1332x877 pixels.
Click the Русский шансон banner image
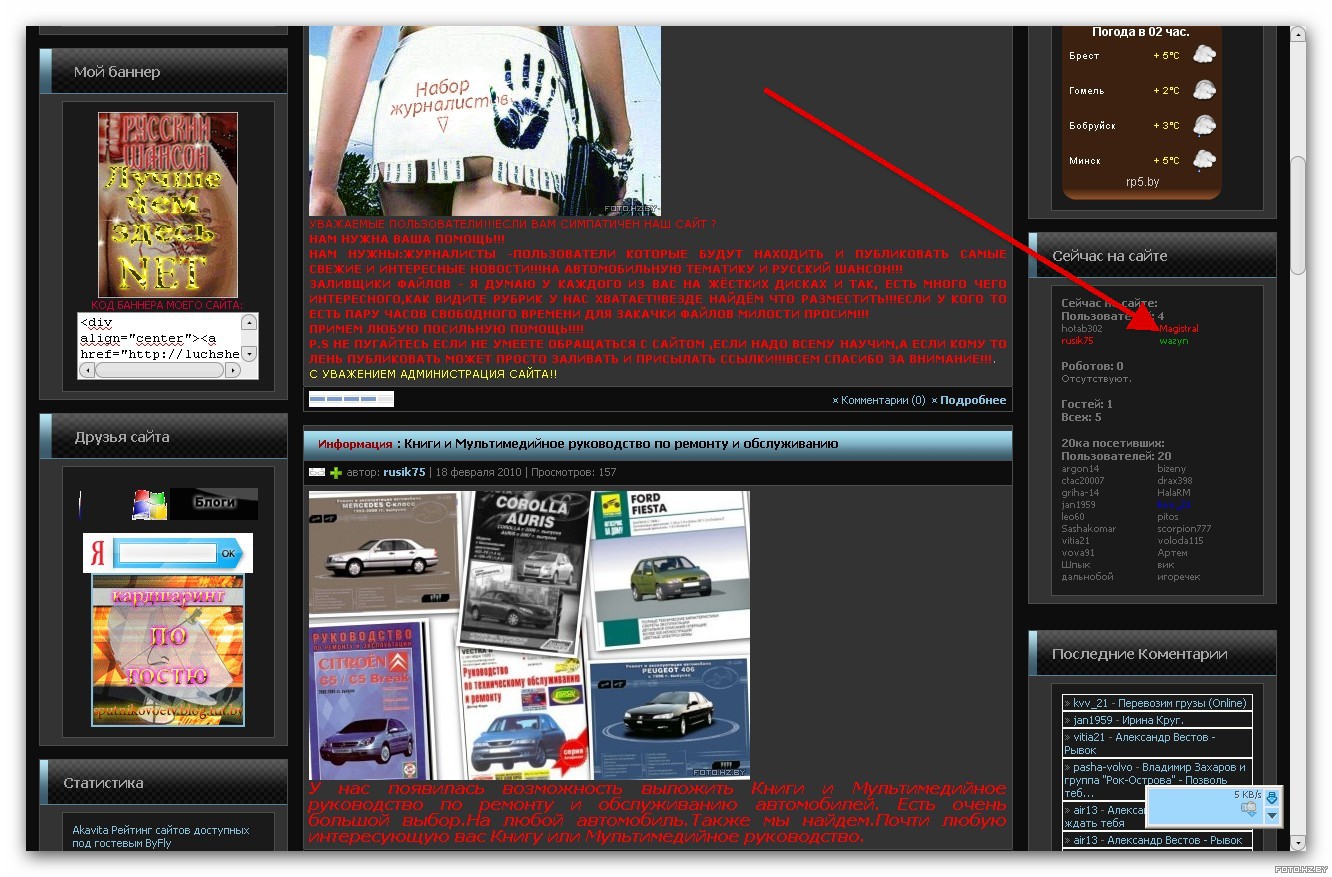168,204
